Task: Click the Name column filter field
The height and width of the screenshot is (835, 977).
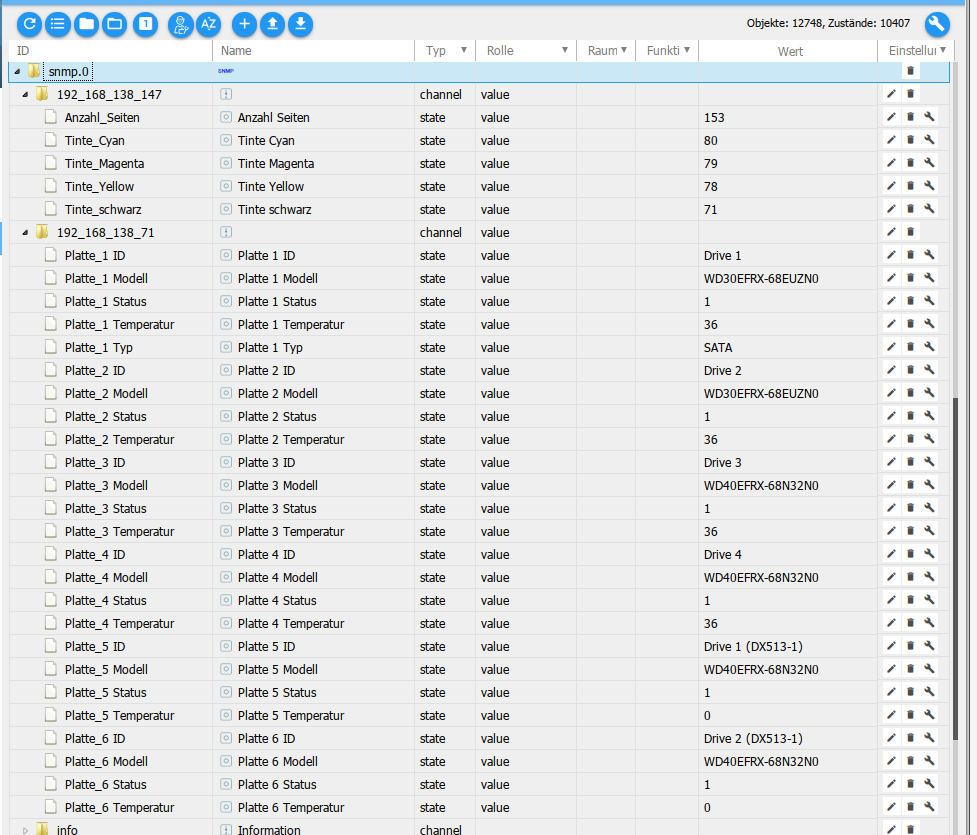Action: 314,50
